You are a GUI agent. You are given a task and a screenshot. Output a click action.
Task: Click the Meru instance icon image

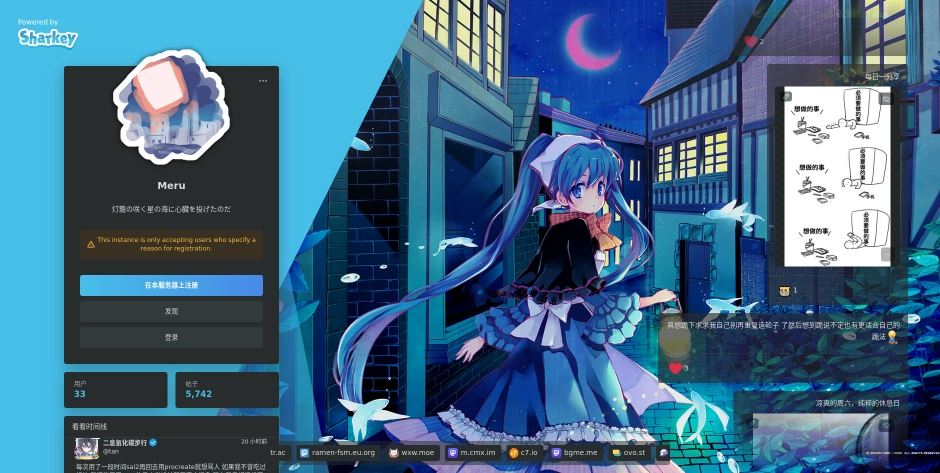171,106
